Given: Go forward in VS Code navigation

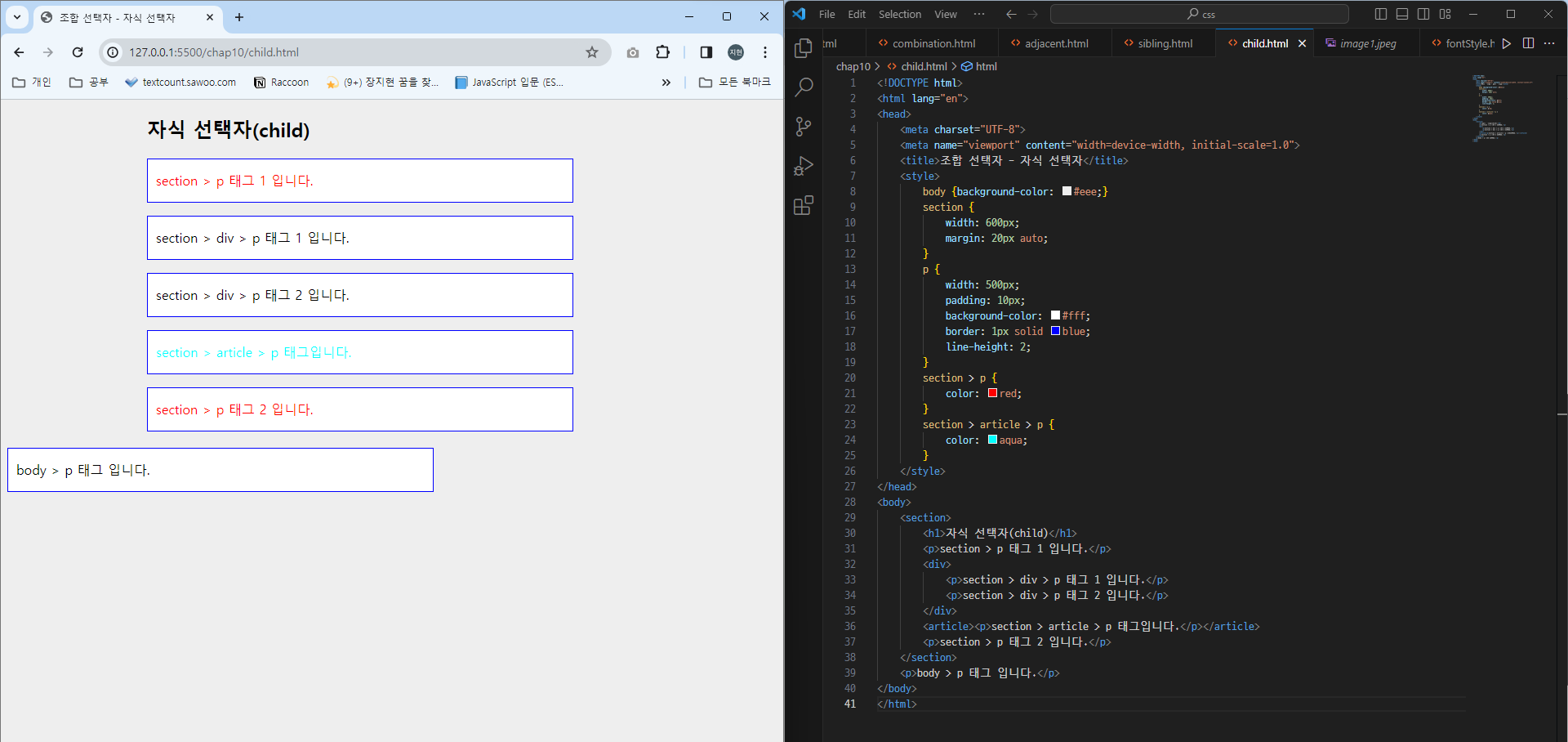Looking at the screenshot, I should click(x=1032, y=14).
